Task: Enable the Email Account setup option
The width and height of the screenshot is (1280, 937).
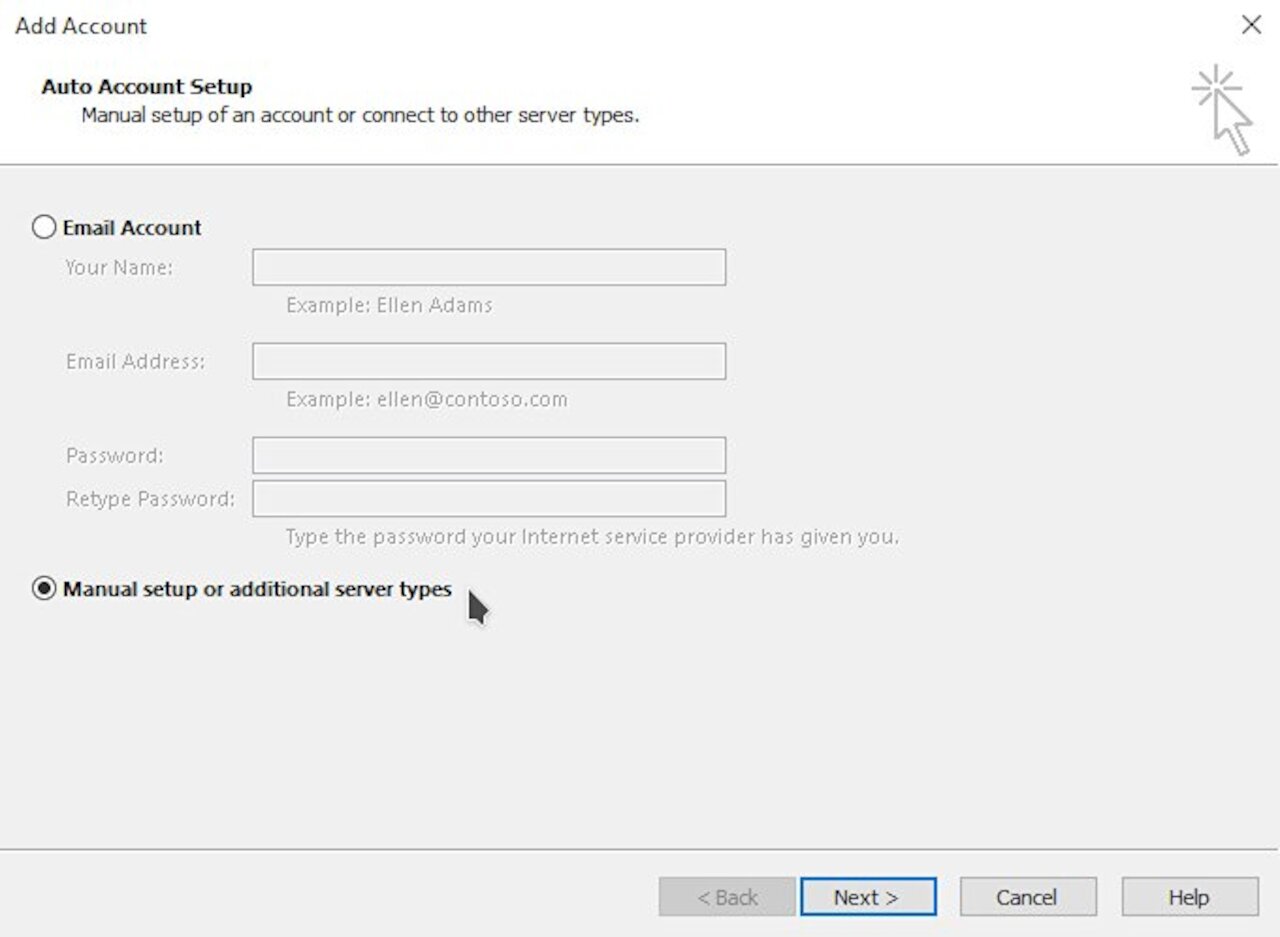Action: (44, 227)
